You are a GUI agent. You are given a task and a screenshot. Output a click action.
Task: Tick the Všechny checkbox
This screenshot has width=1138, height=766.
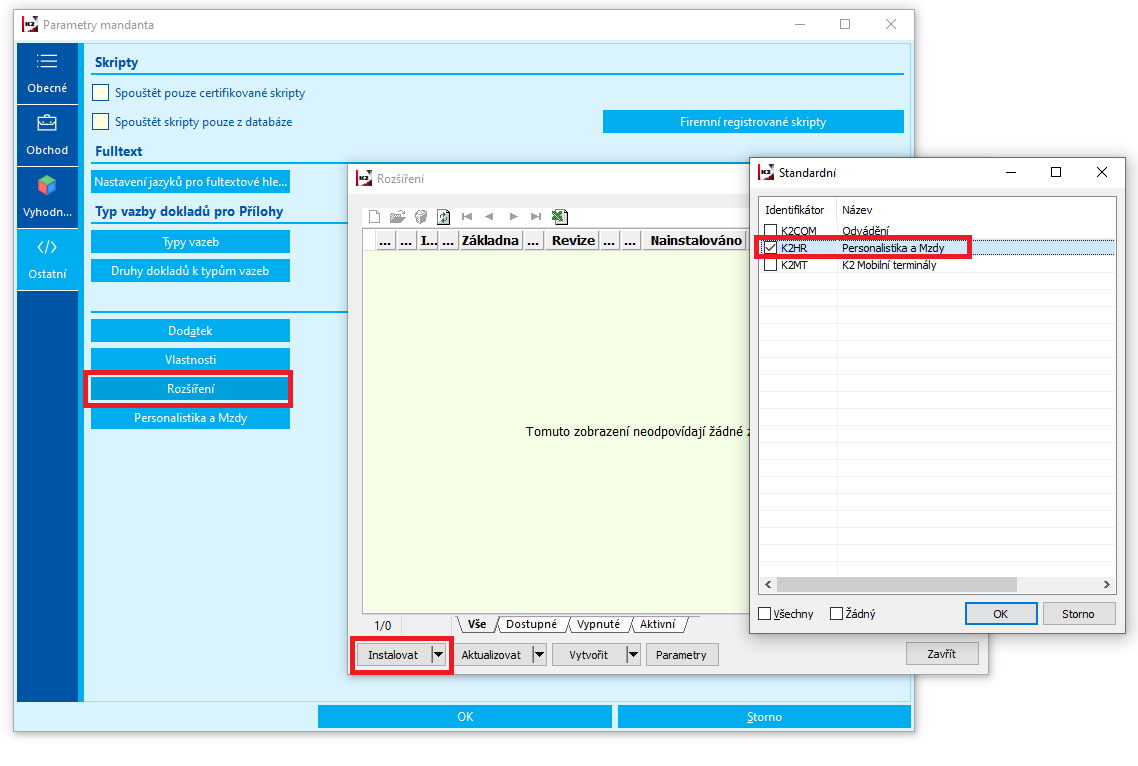point(764,614)
